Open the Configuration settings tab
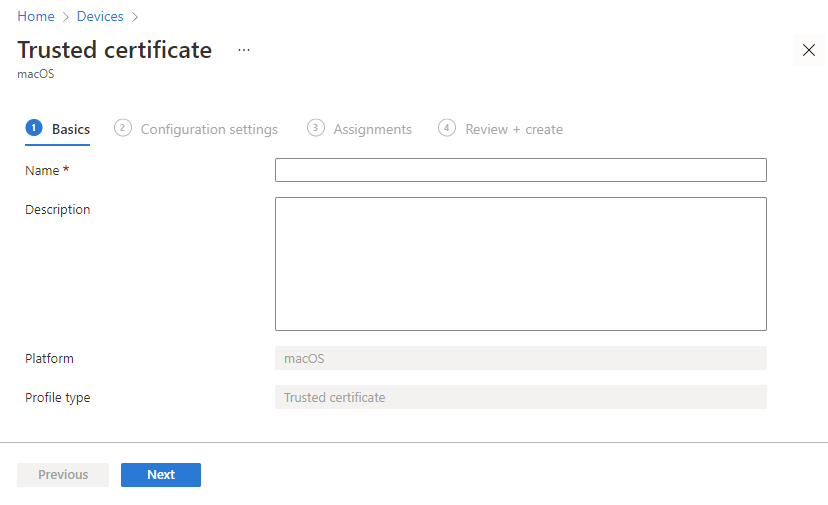The width and height of the screenshot is (828, 505). (x=209, y=129)
